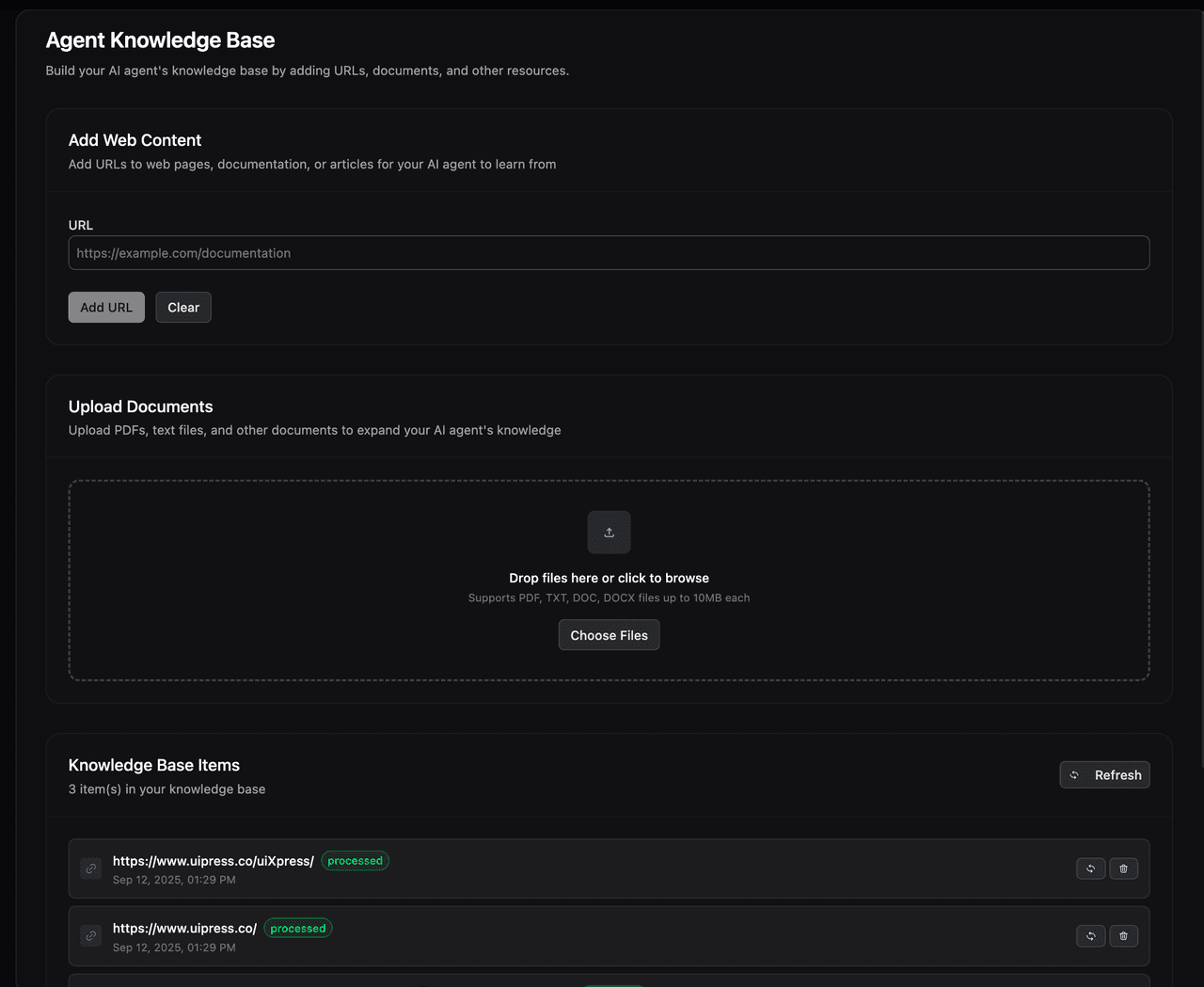Image resolution: width=1204 pixels, height=987 pixels.
Task: Clear the URL field with Clear button
Action: point(183,308)
